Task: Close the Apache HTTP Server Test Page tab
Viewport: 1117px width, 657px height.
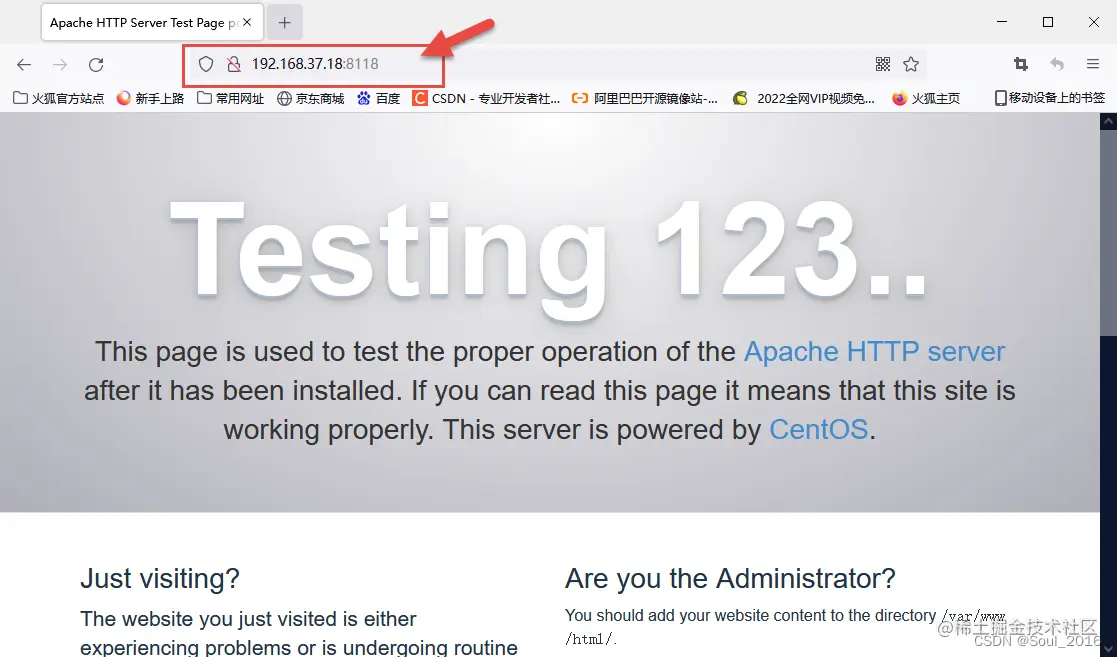Action: point(247,22)
